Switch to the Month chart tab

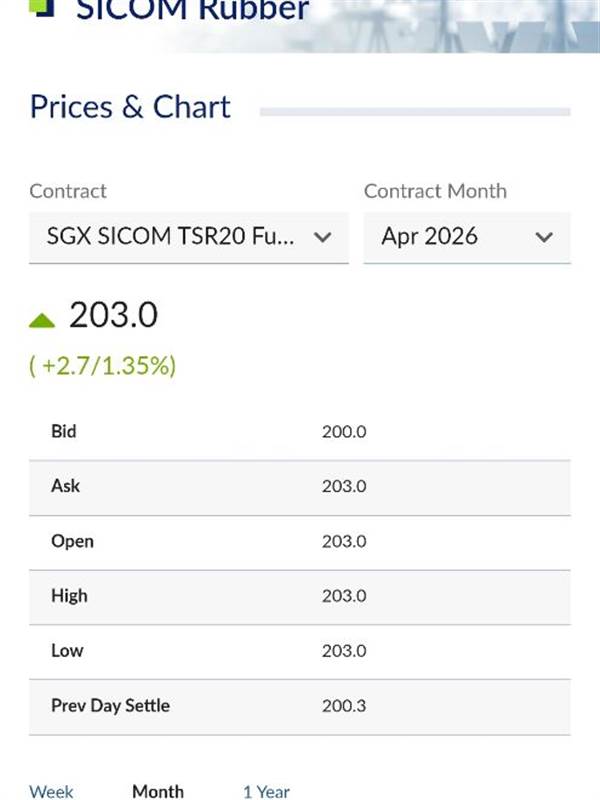158,791
